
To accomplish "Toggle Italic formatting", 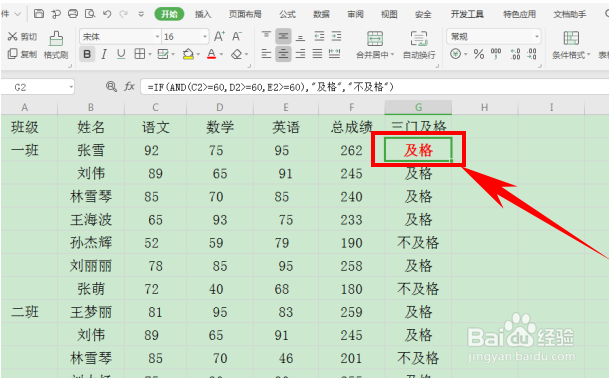I will tap(104, 54).
